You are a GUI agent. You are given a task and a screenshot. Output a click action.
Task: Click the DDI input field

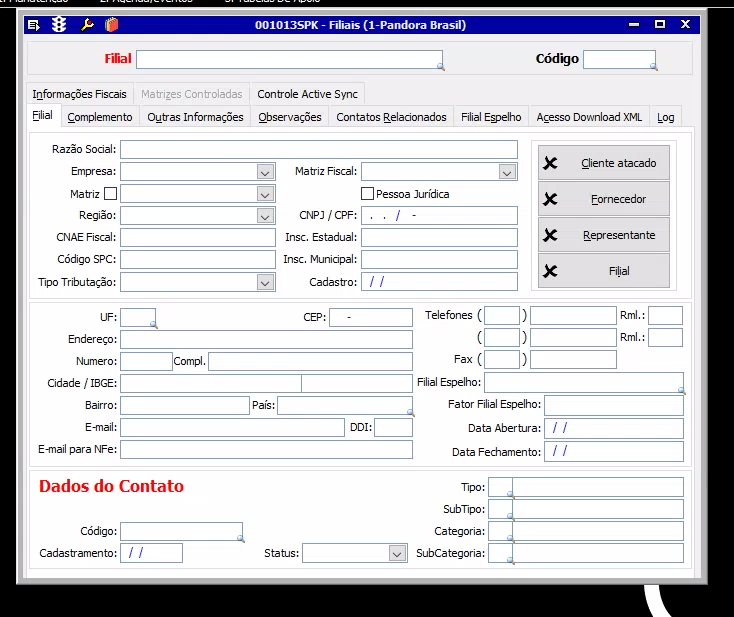(393, 427)
